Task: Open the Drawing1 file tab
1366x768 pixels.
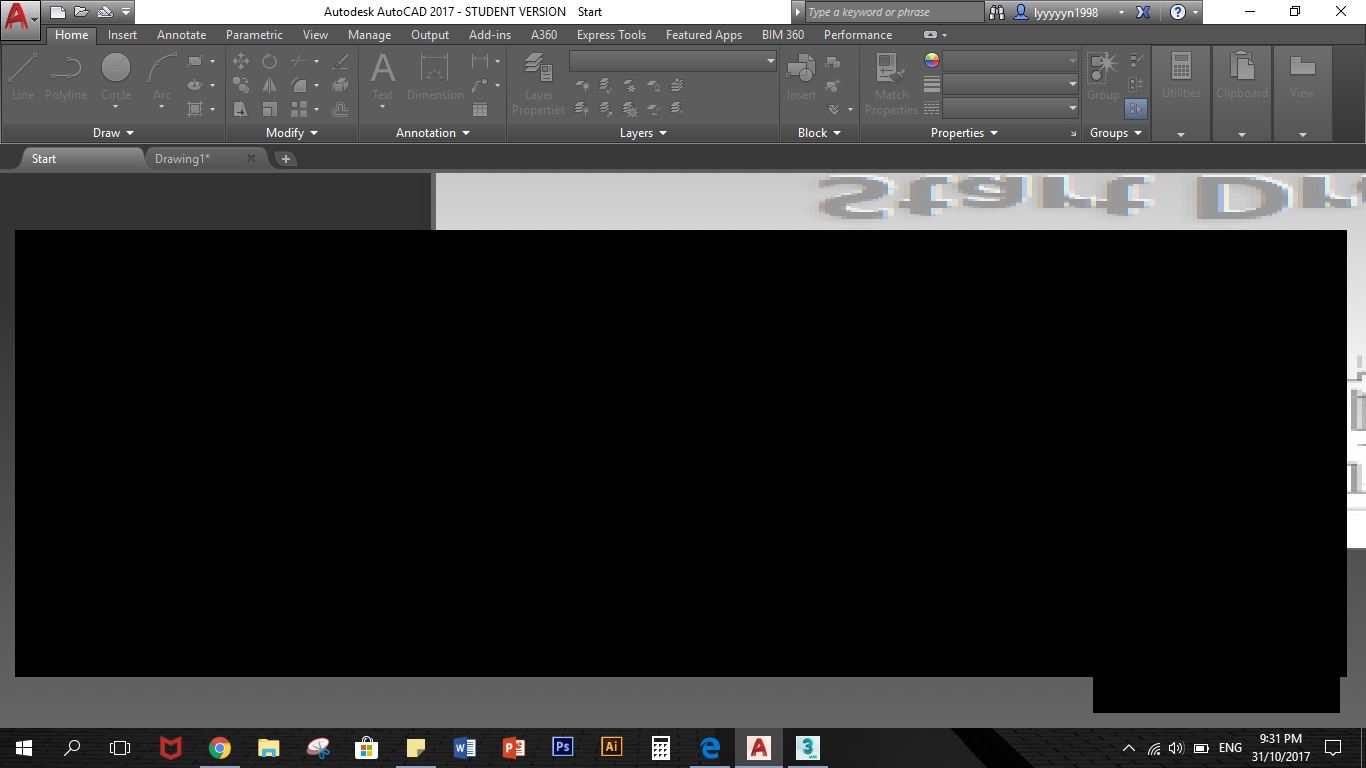Action: pos(182,158)
